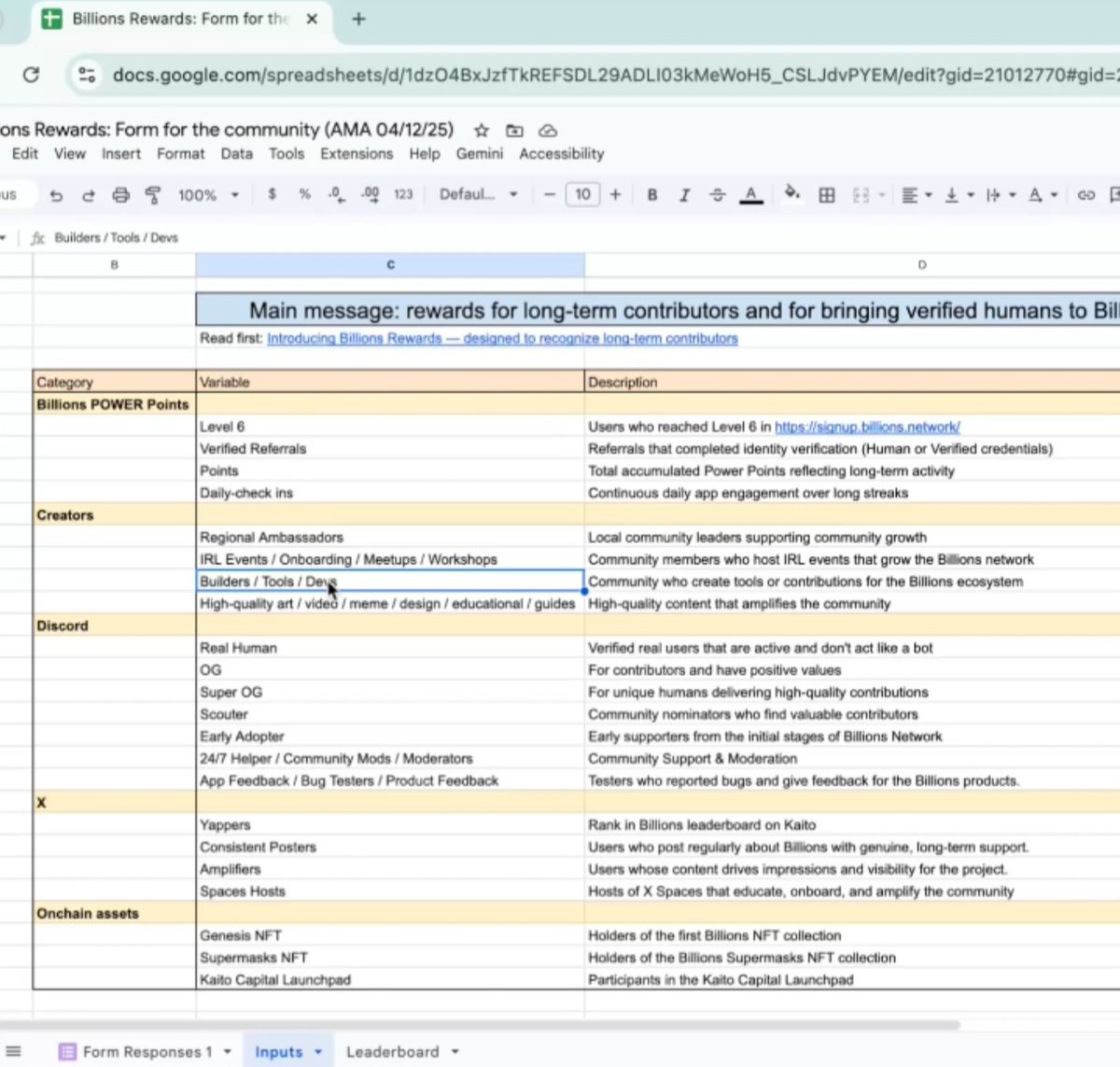Open the Extensions menu
Viewport: 1120px width, 1067px height.
(x=357, y=154)
